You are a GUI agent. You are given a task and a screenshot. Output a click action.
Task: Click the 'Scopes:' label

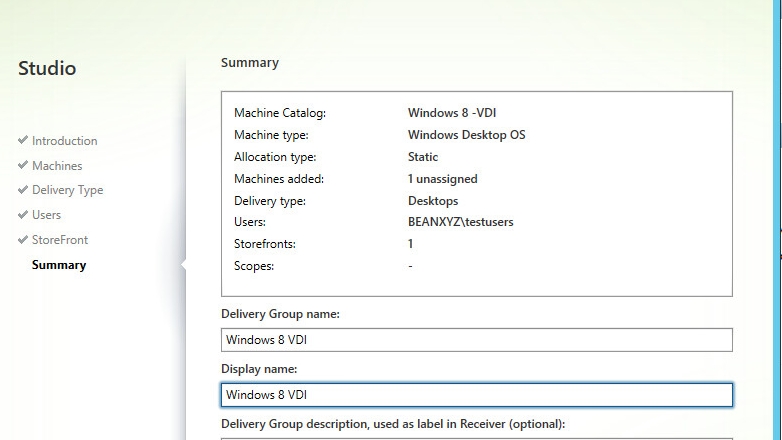pyautogui.click(x=254, y=266)
